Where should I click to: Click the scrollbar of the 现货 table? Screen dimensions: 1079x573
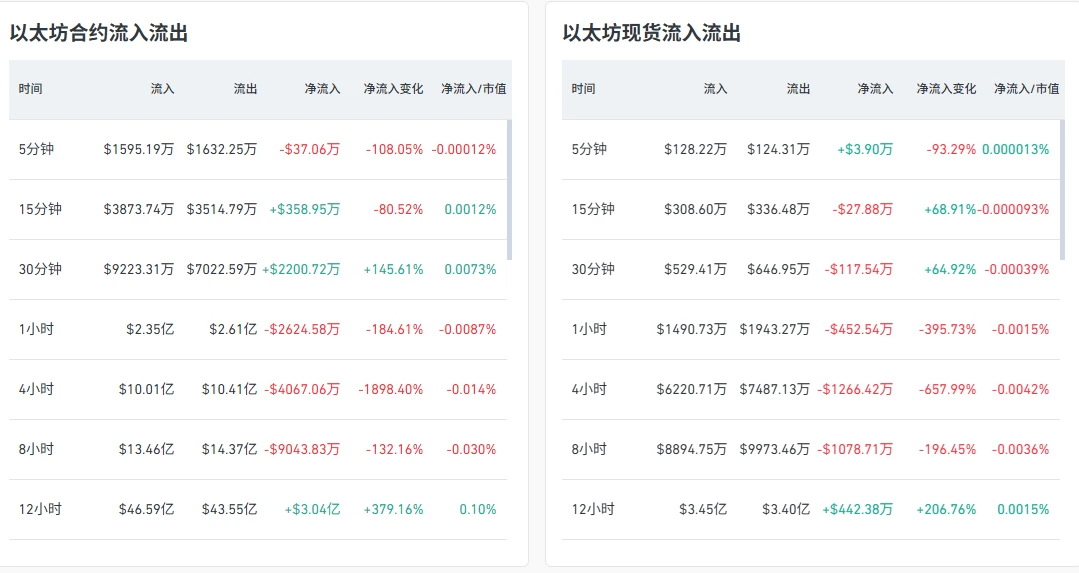tap(1062, 190)
